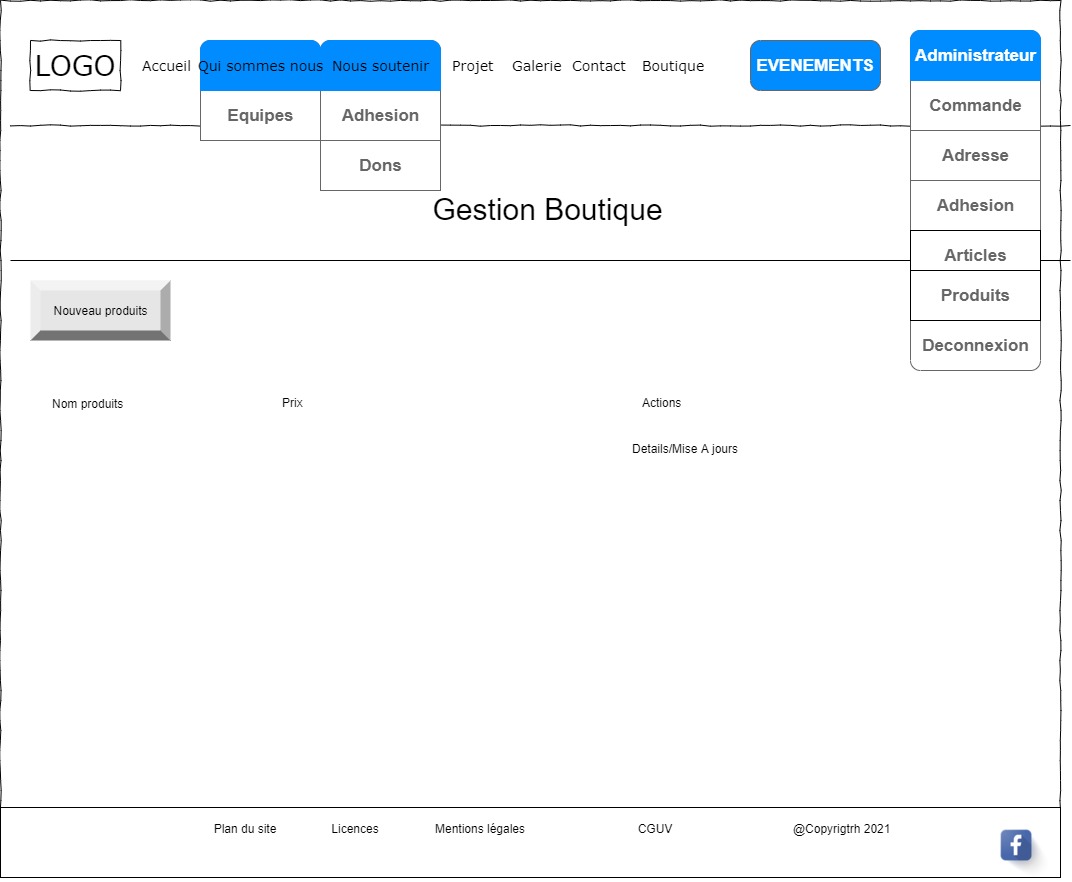Open the Administrateur dropdown menu
1072x882 pixels.
(975, 56)
